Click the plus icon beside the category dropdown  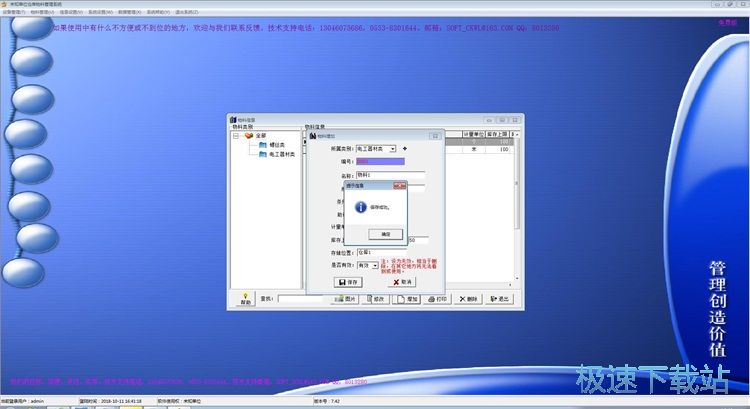coord(405,149)
